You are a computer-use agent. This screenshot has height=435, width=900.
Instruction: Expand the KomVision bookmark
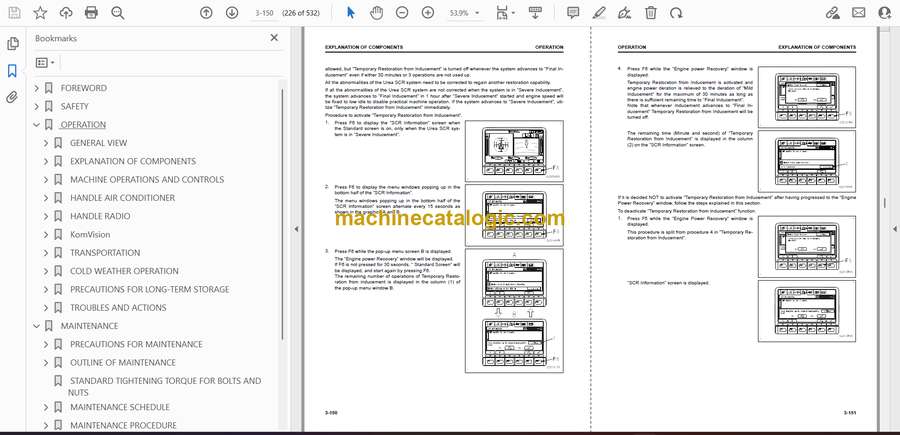click(46, 235)
